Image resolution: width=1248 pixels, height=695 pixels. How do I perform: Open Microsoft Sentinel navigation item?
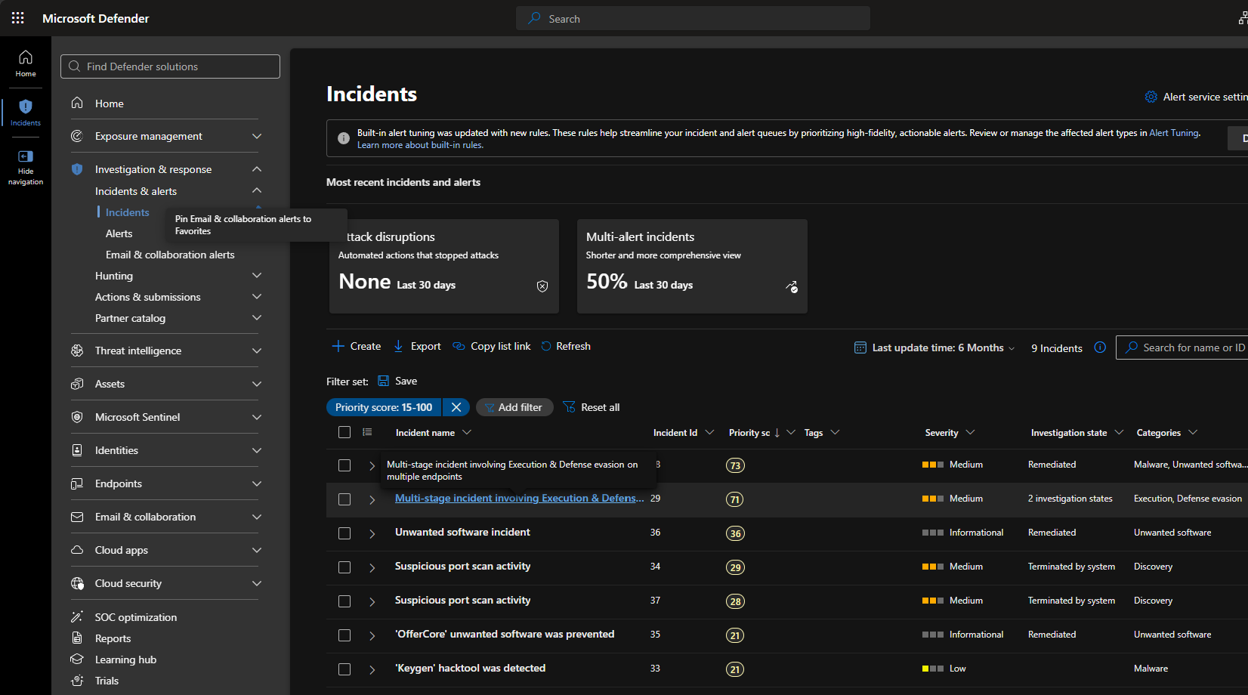137,417
